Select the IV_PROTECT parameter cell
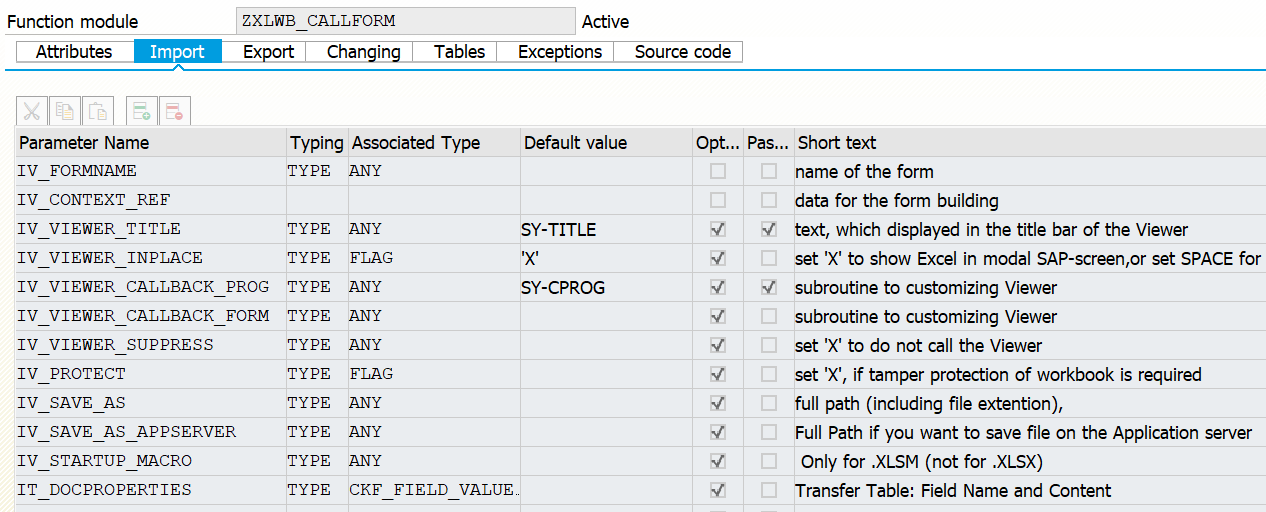This screenshot has height=512, width=1266. click(x=151, y=374)
